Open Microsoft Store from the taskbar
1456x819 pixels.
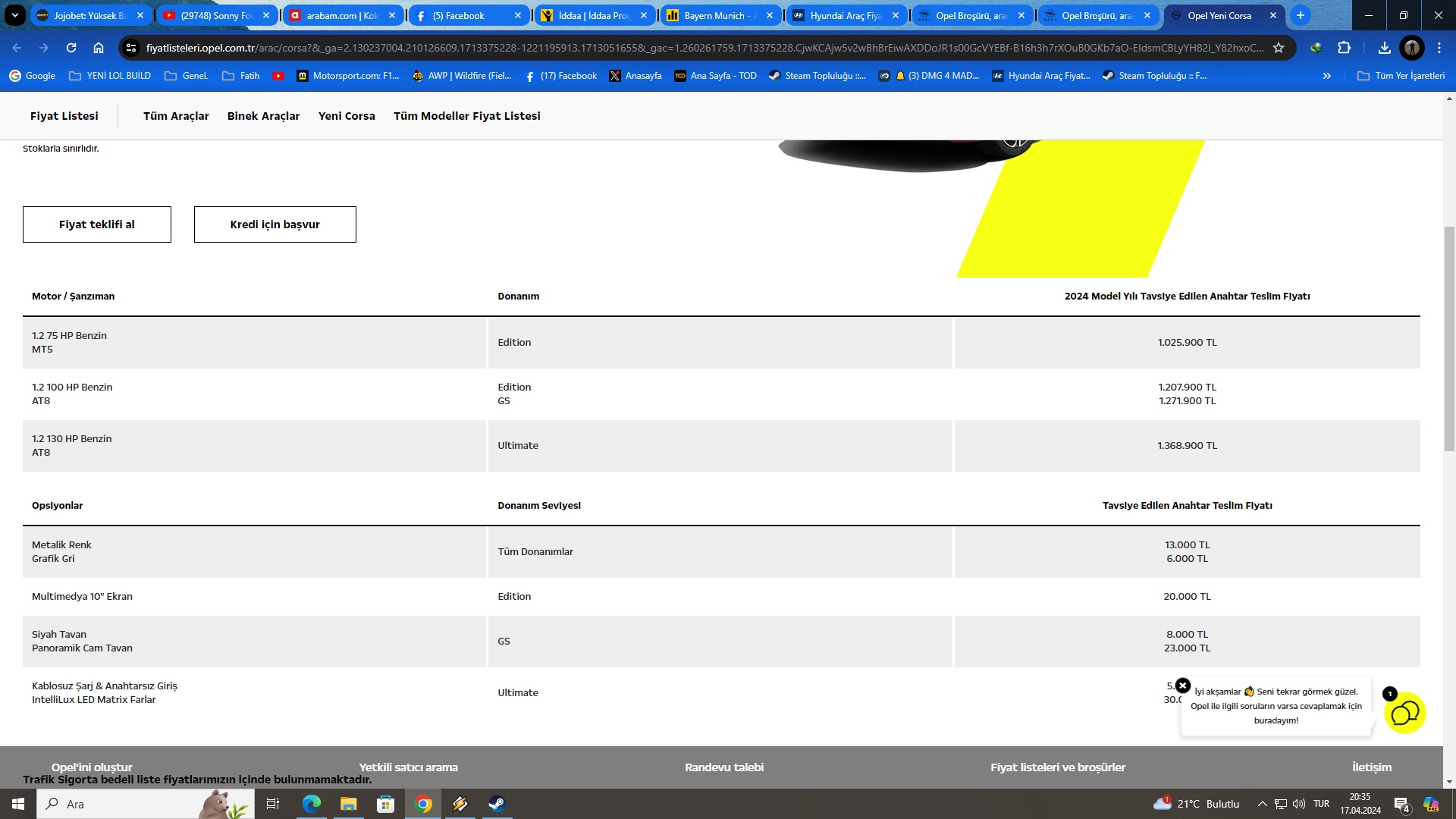tap(385, 804)
